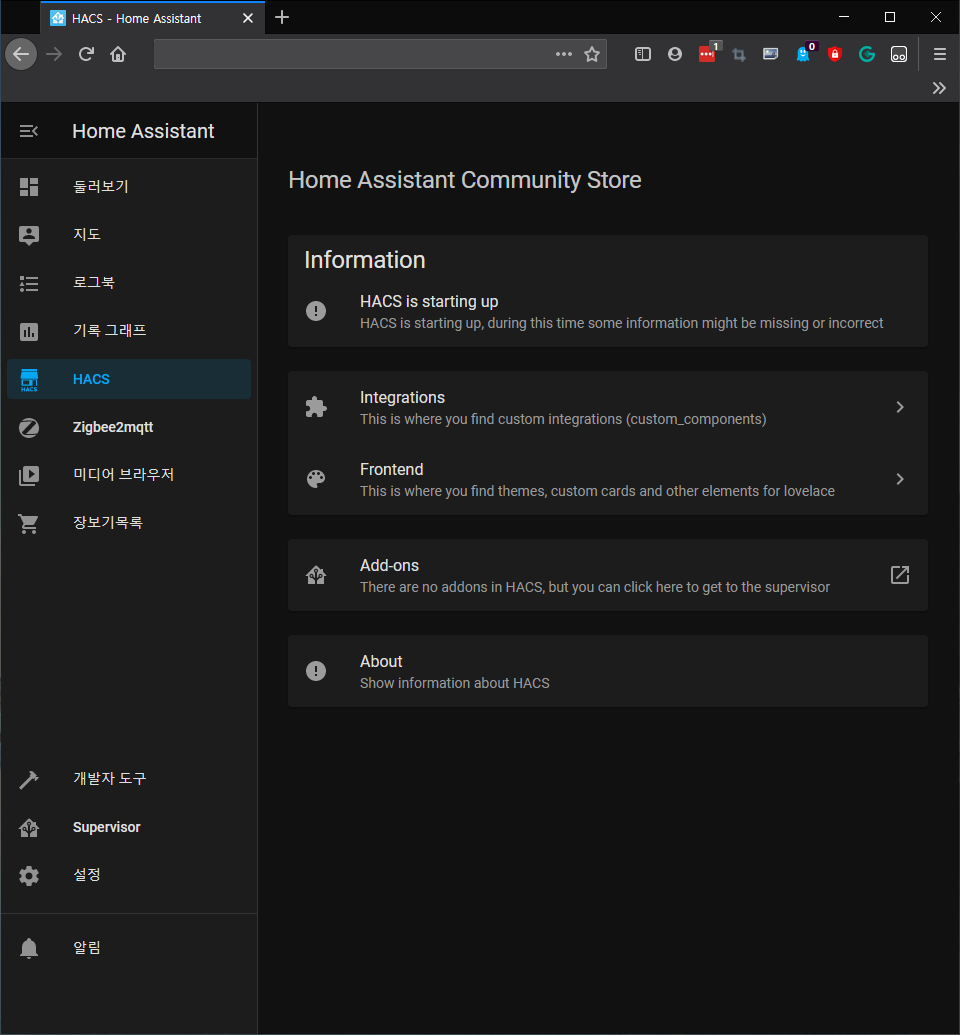Click the Zigbee2mqtt circular Z icon

pyautogui.click(x=29, y=428)
